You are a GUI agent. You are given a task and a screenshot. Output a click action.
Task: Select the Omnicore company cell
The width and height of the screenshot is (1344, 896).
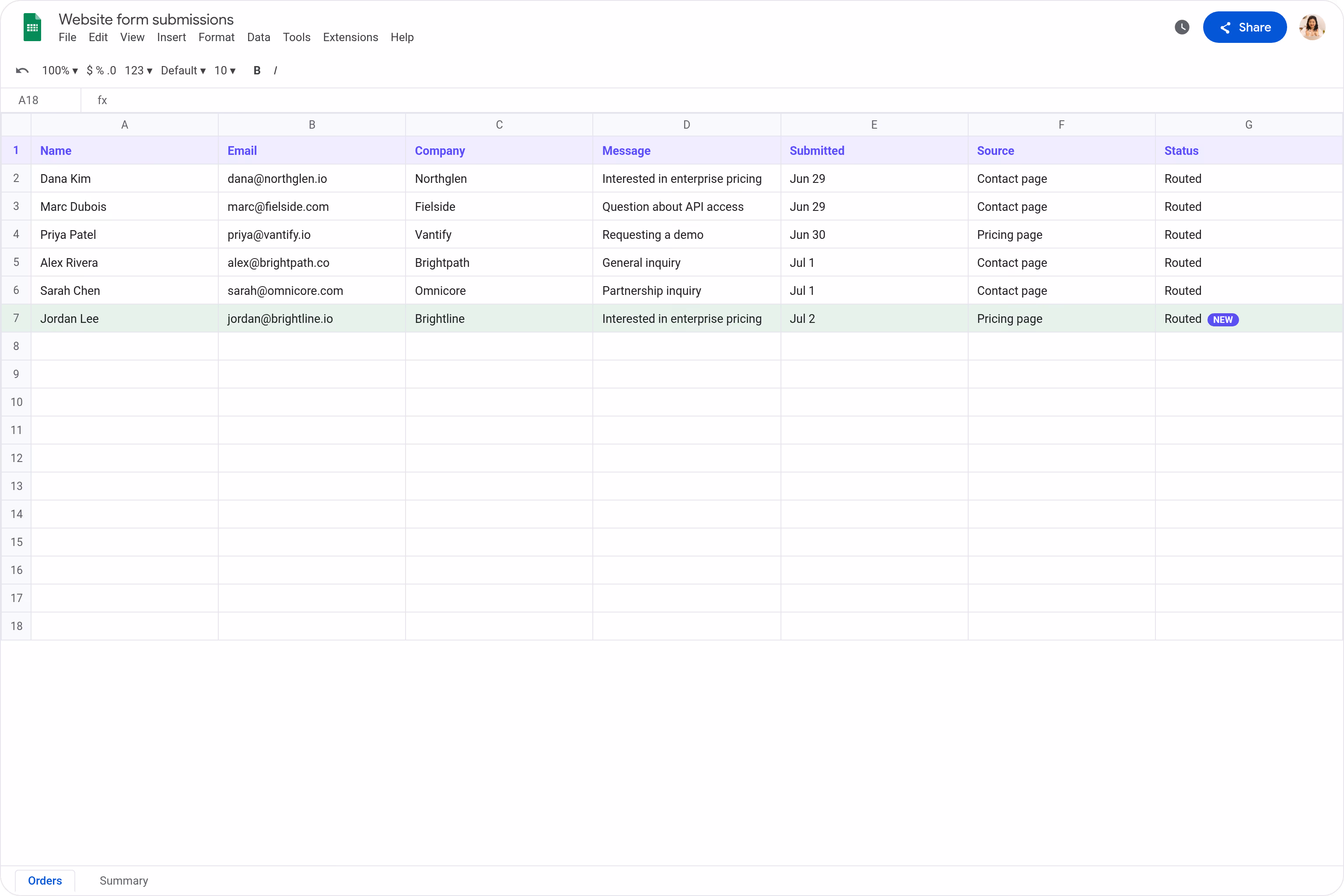coord(500,290)
